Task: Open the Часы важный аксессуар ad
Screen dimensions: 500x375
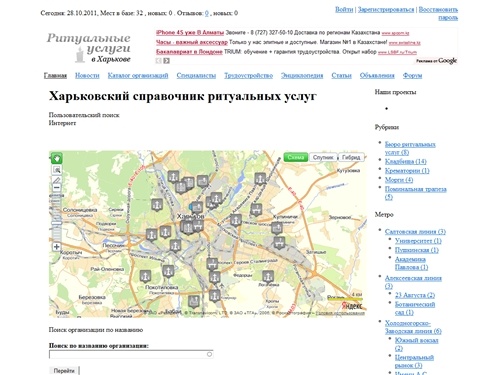Action: pyautogui.click(x=192, y=42)
